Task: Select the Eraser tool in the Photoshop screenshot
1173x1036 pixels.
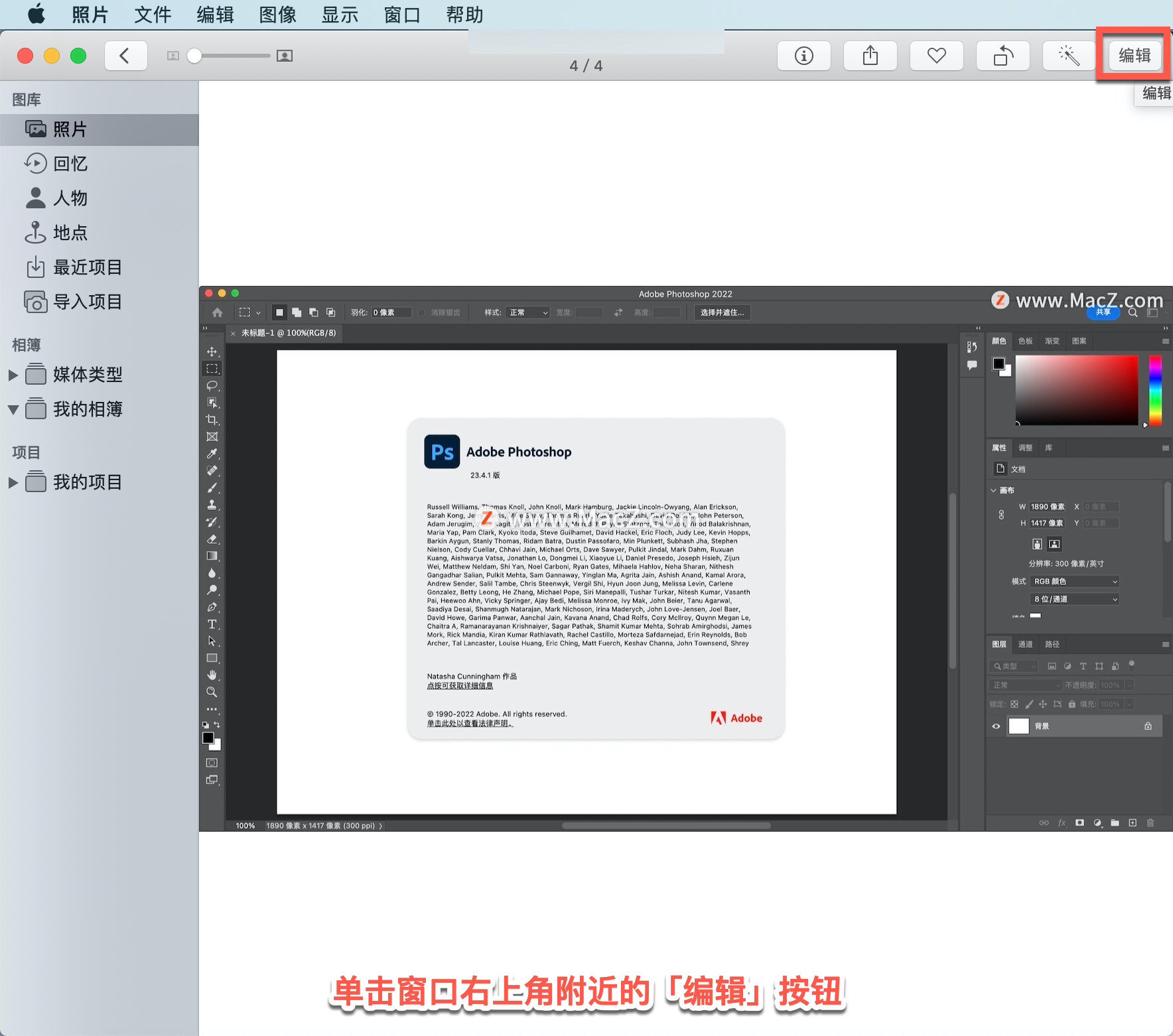Action: click(212, 539)
